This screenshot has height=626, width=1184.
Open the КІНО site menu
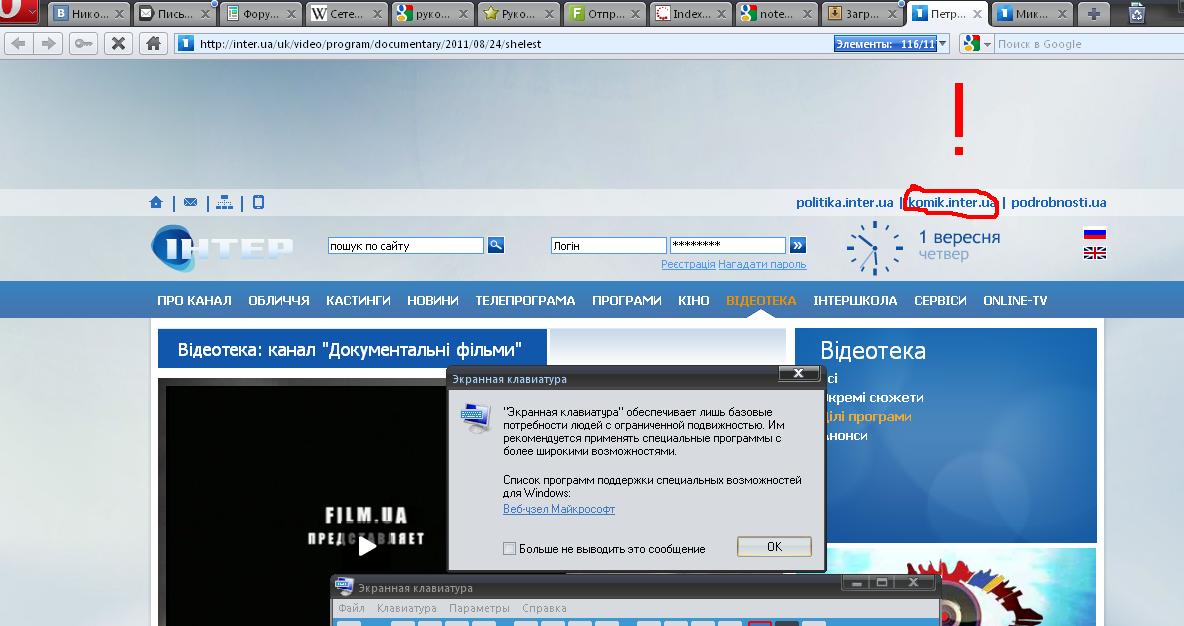point(693,301)
